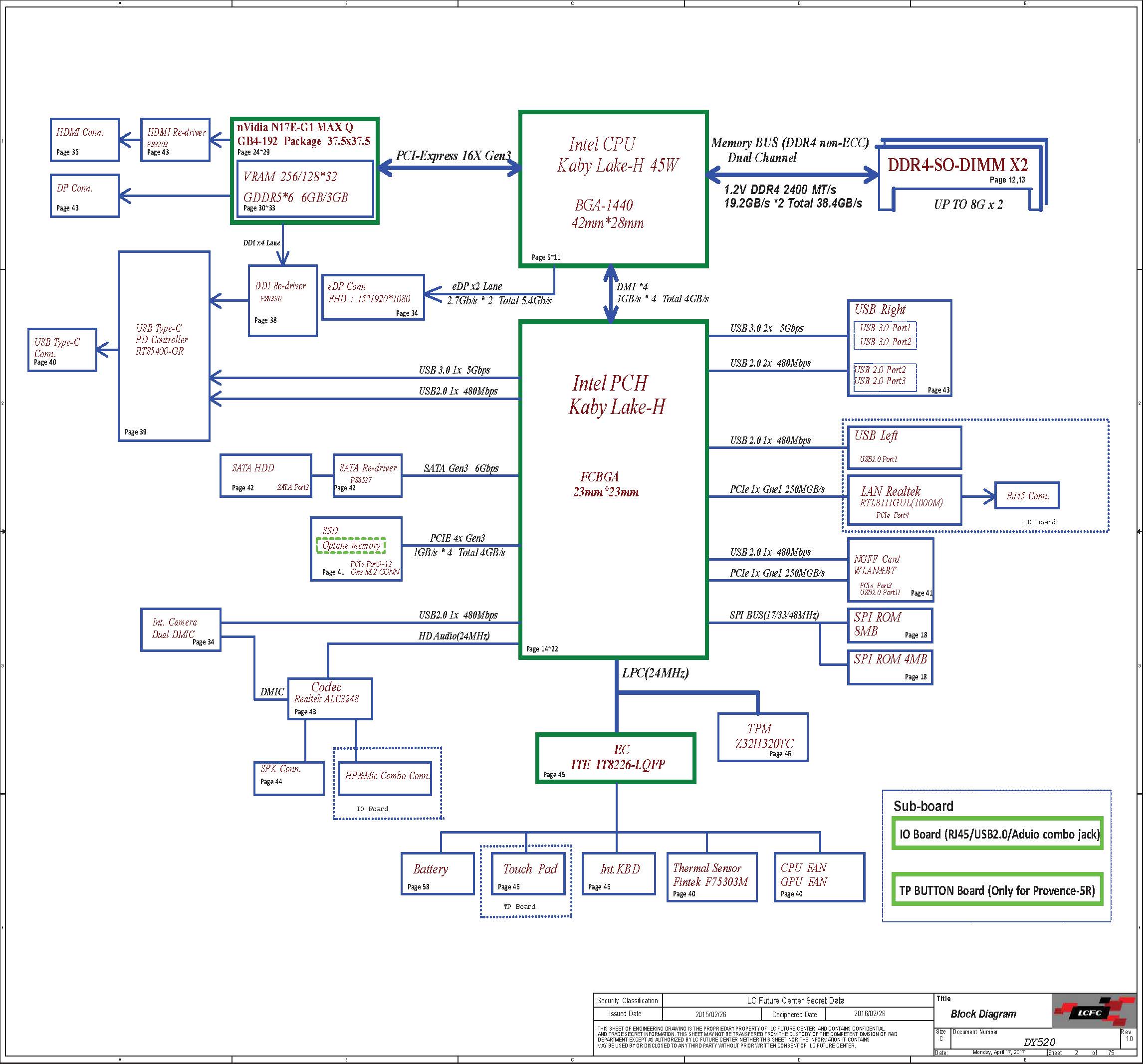Screen dimensions: 1148x1064
Task: Click the EC ITE IT8226-LQFP block
Action: coord(616,758)
